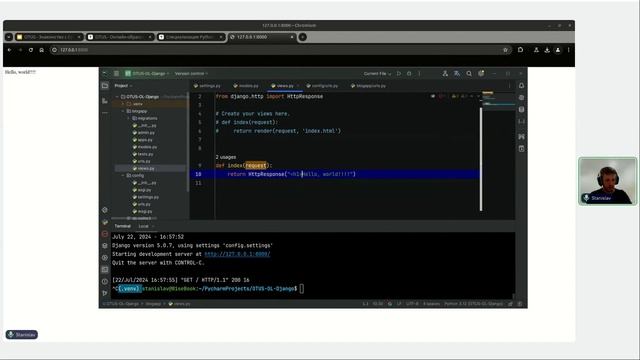This screenshot has height=360, width=640.
Task: Click the Chromium address bar 127.0.0.1:8000
Action: click(280, 50)
